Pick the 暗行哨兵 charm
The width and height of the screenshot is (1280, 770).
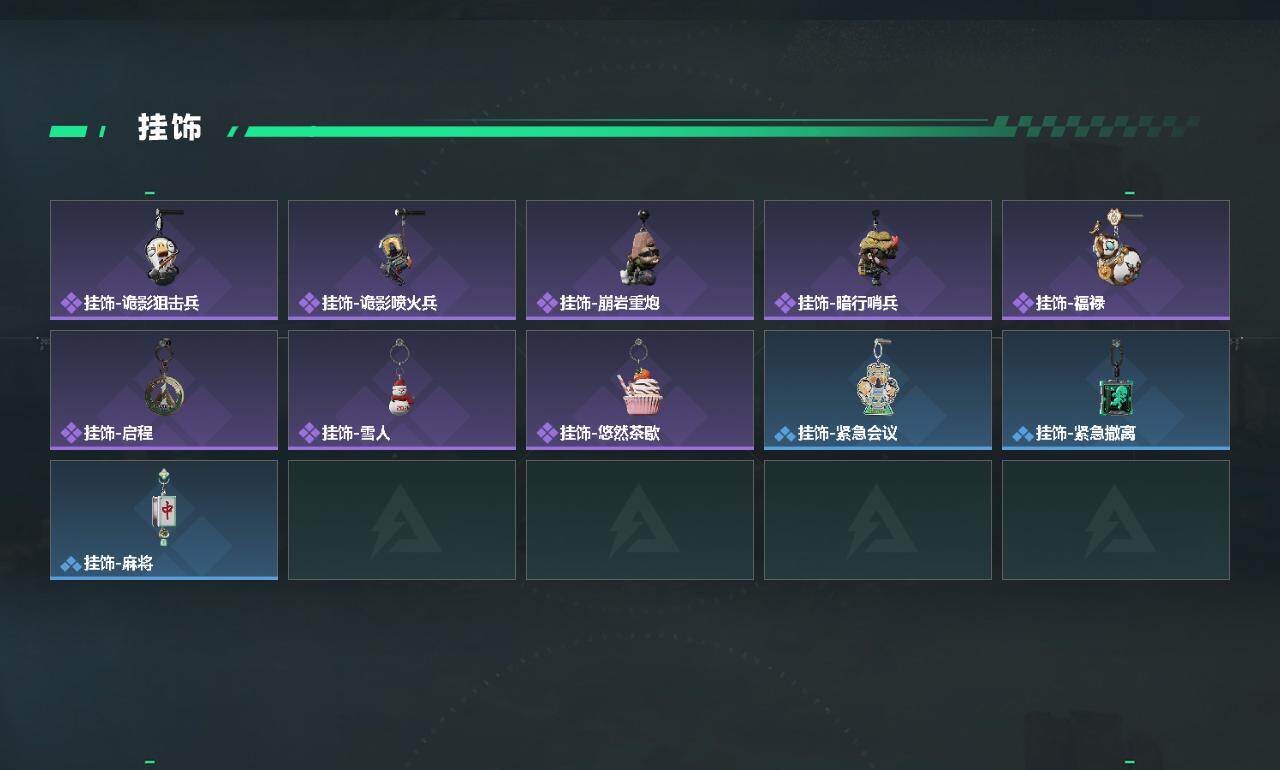pos(878,260)
